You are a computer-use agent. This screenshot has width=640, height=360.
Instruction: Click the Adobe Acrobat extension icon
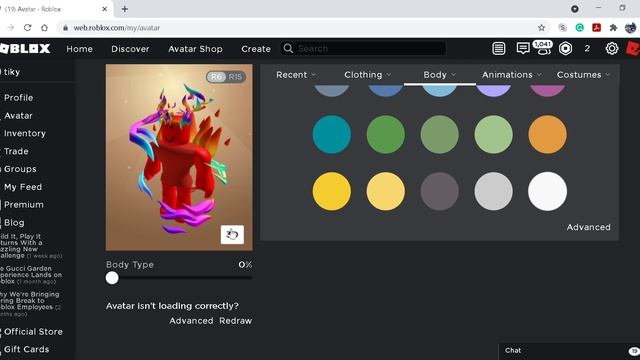pos(596,28)
